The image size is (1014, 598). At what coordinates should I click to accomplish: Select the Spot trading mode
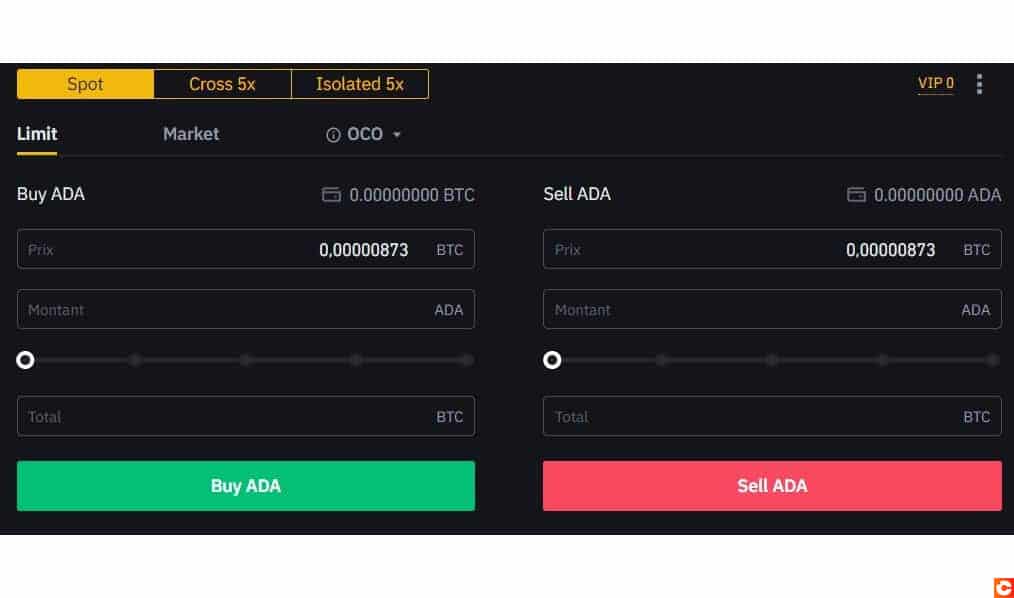pos(85,84)
